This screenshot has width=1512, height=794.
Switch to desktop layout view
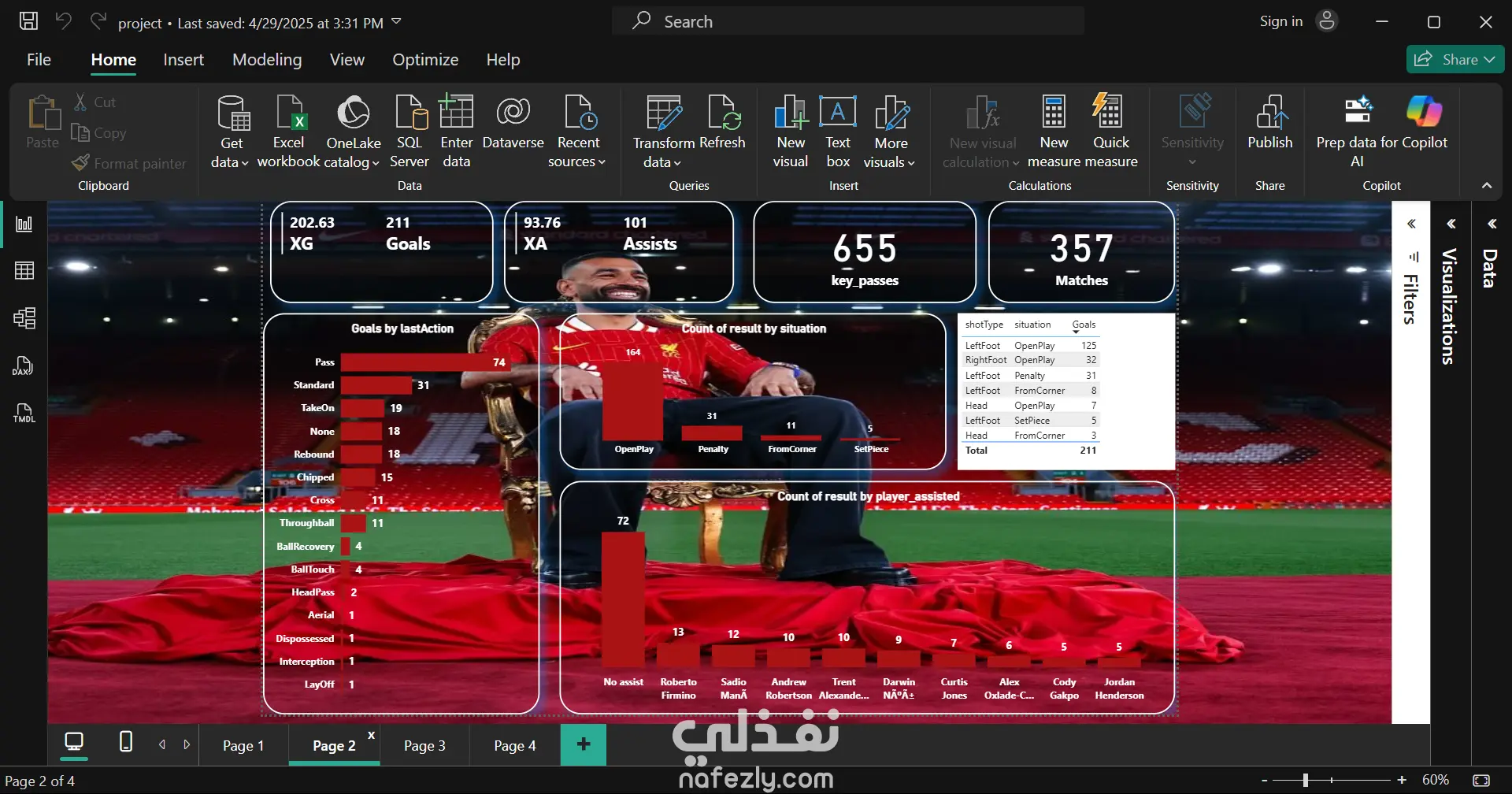coord(74,742)
